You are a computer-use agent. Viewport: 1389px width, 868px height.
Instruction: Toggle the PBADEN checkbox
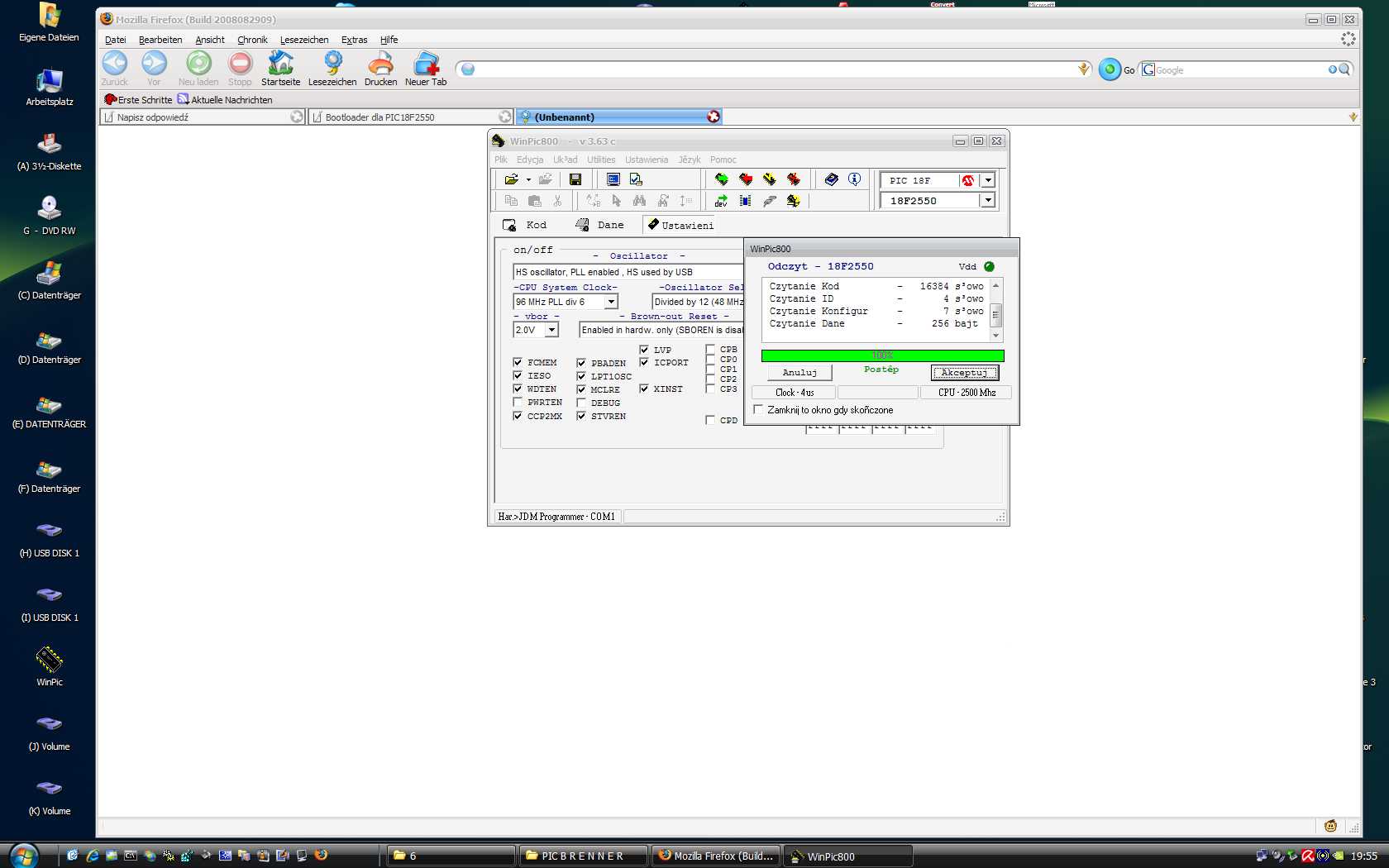pos(581,363)
